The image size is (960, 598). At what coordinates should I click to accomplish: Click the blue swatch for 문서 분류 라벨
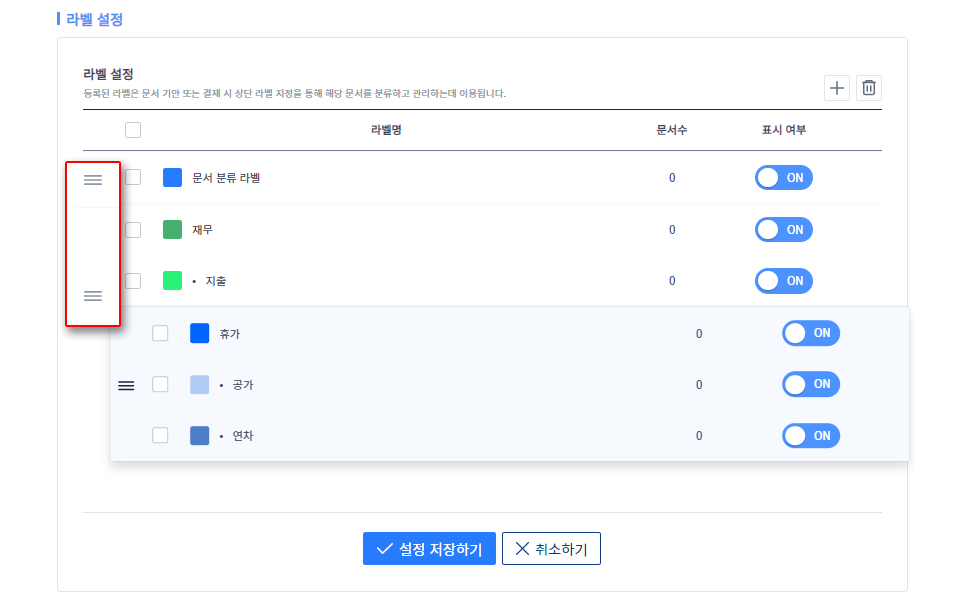pyautogui.click(x=173, y=178)
